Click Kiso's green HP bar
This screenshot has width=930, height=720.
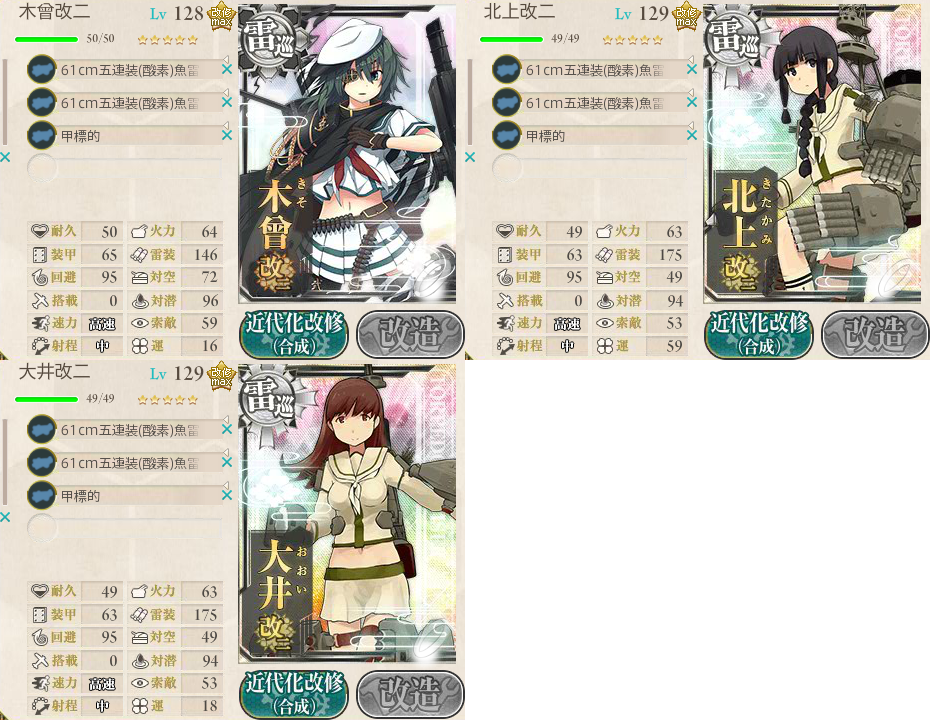tap(46, 40)
